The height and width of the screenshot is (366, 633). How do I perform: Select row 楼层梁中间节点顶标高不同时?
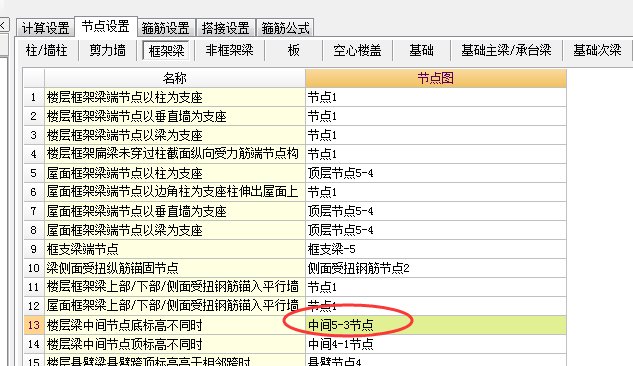tap(175, 344)
